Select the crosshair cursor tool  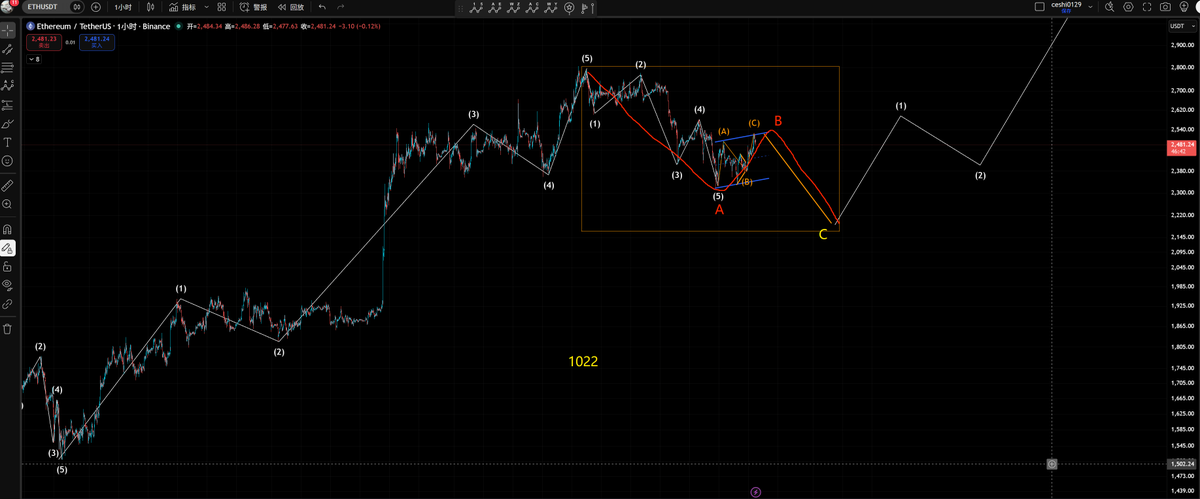tap(7, 31)
